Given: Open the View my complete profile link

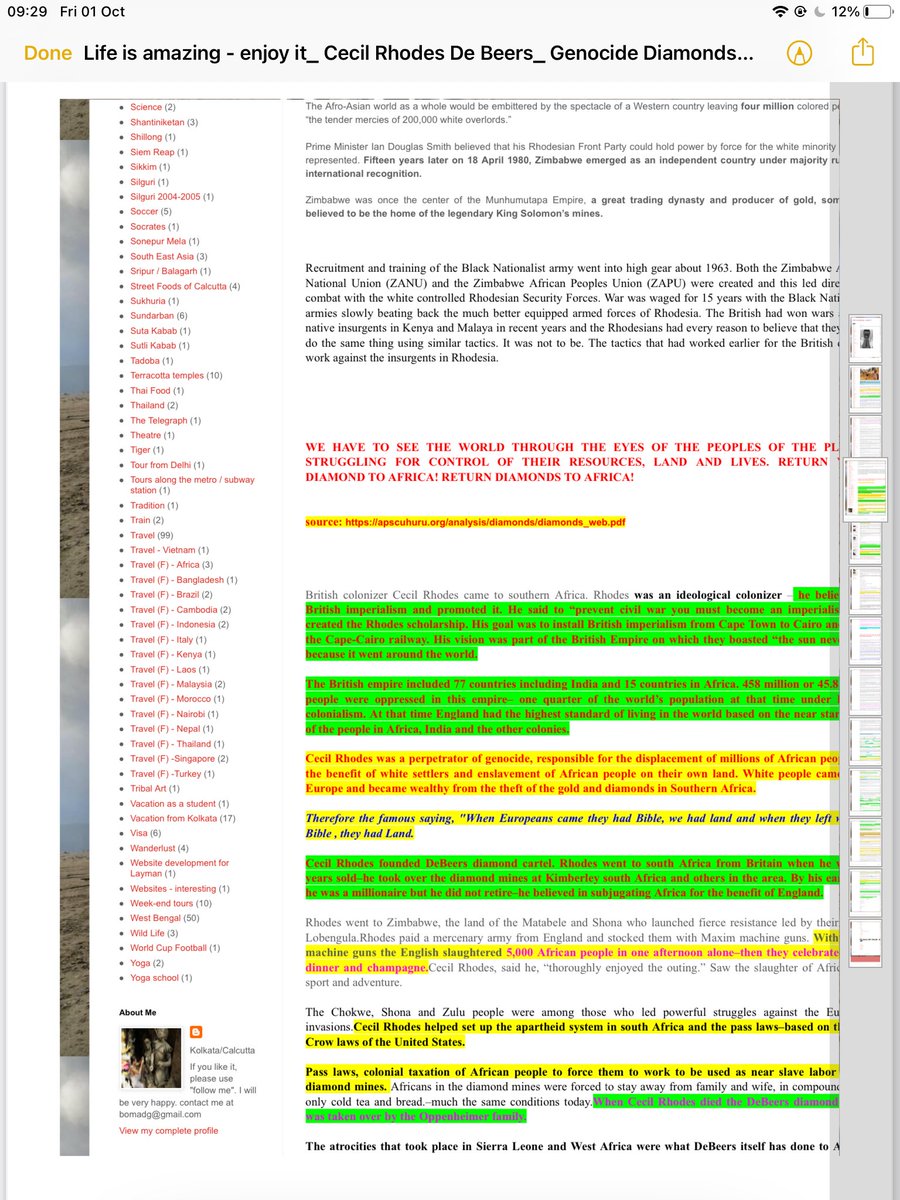Looking at the screenshot, I should [168, 1131].
